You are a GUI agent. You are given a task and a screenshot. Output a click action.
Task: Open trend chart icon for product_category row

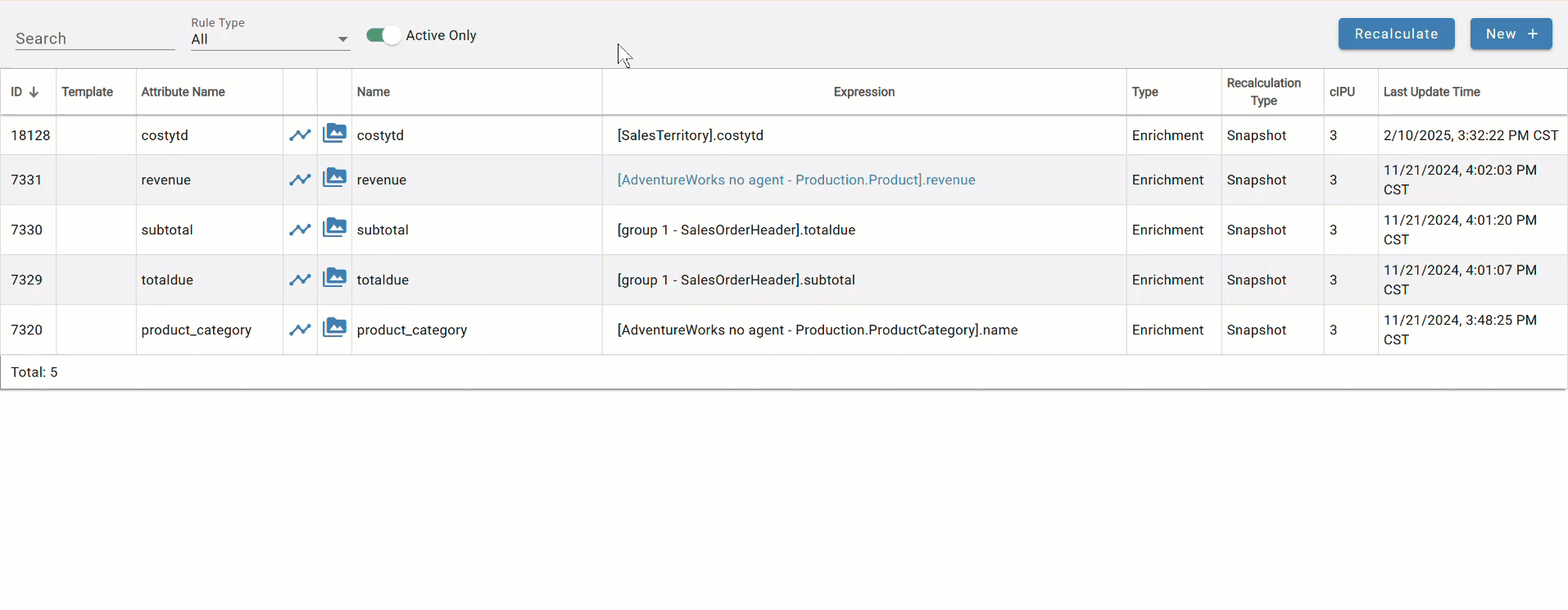point(300,330)
